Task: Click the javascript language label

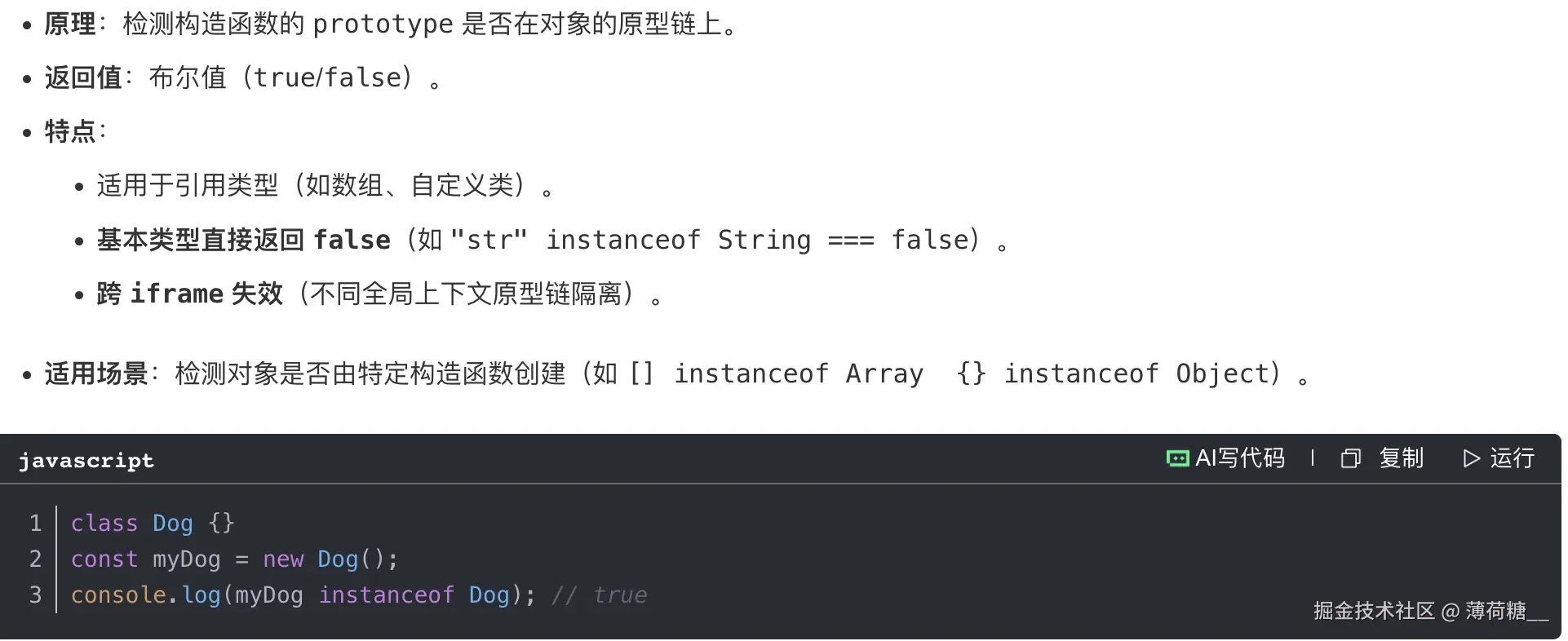Action: coord(86,460)
